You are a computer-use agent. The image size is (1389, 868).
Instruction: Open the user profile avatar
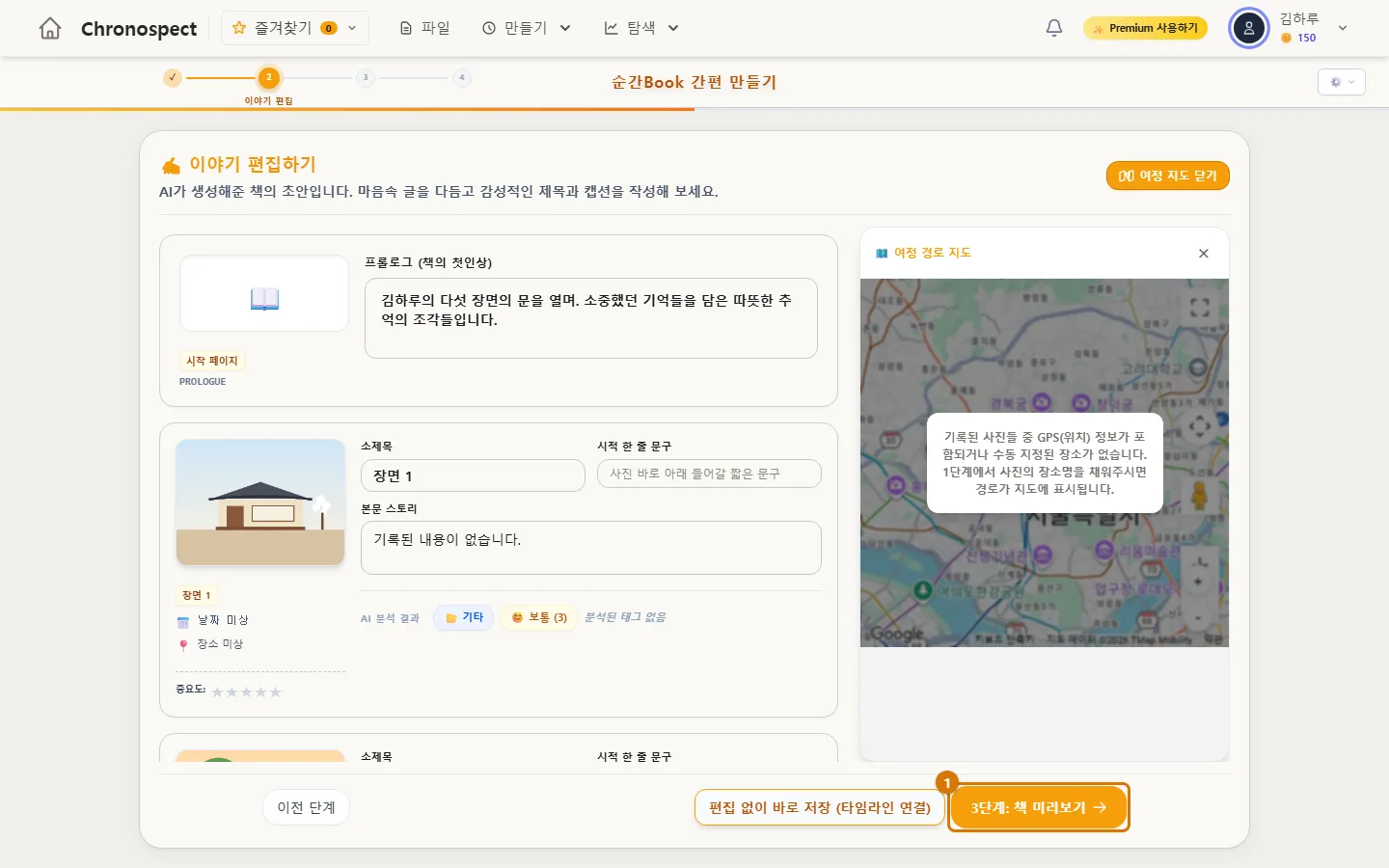coord(1249,28)
